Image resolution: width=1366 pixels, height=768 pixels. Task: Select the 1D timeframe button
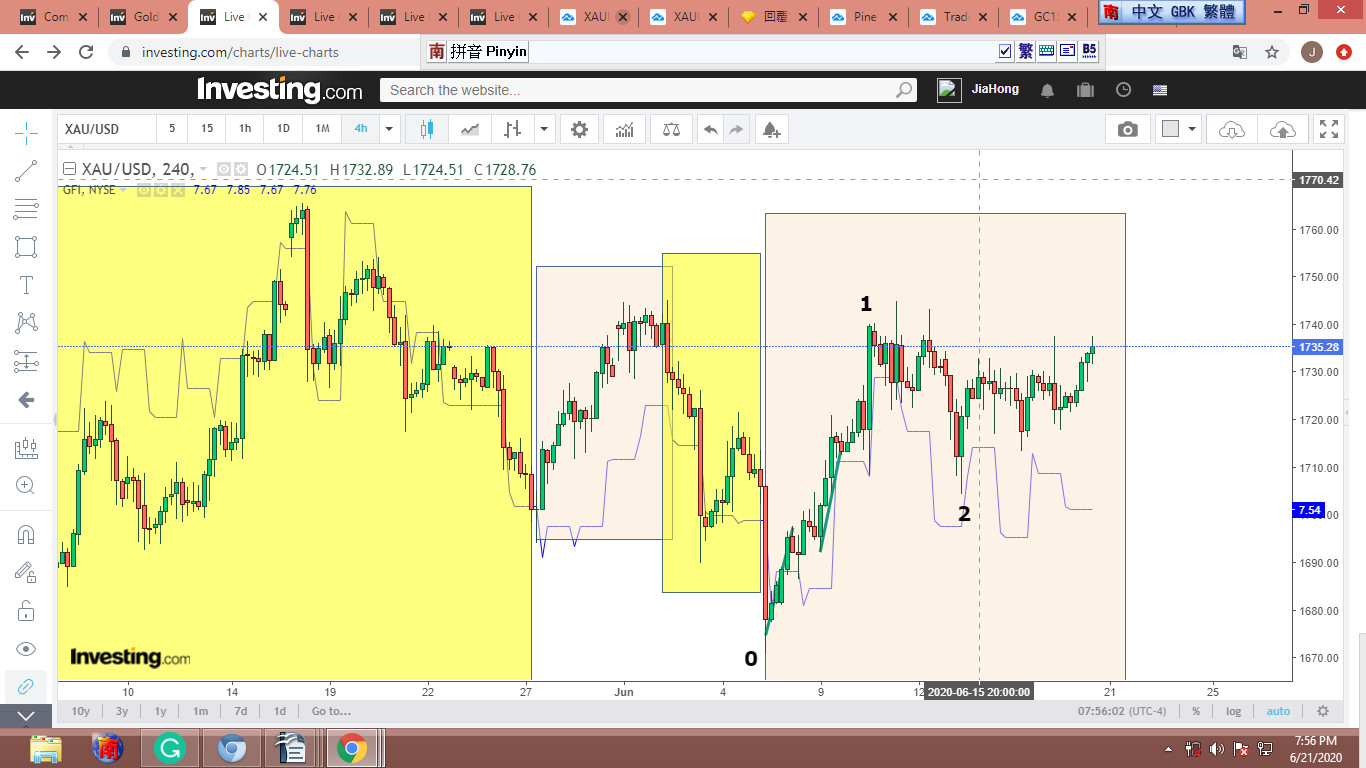tap(283, 129)
